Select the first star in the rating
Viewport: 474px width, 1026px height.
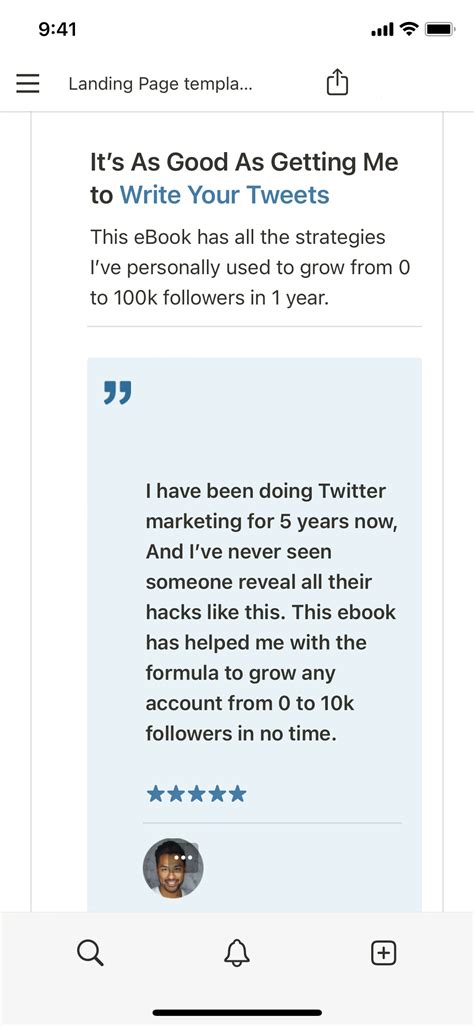click(x=155, y=794)
